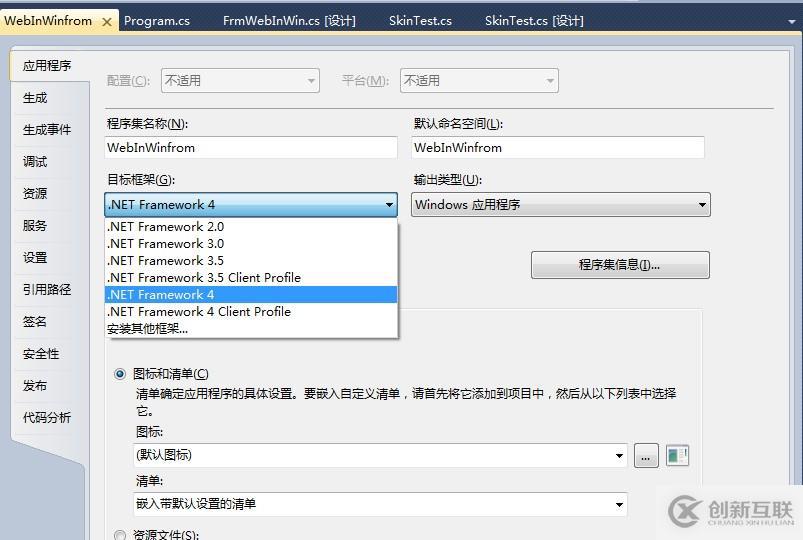The width and height of the screenshot is (803, 540).
Task: Open the FrmWebInWin.cs [设计] tab
Action: point(289,20)
